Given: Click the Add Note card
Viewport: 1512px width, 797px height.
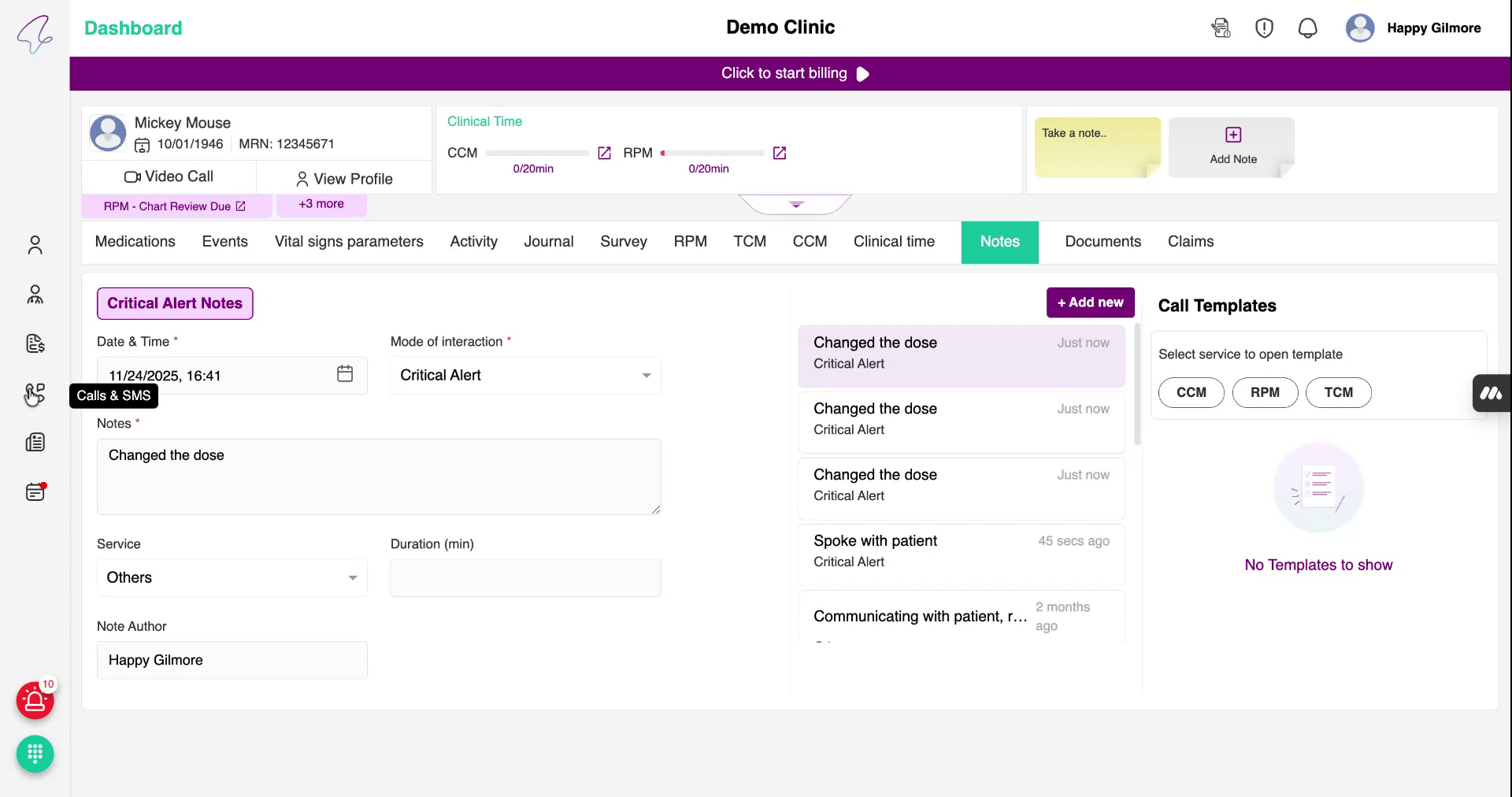Looking at the screenshot, I should point(1232,146).
